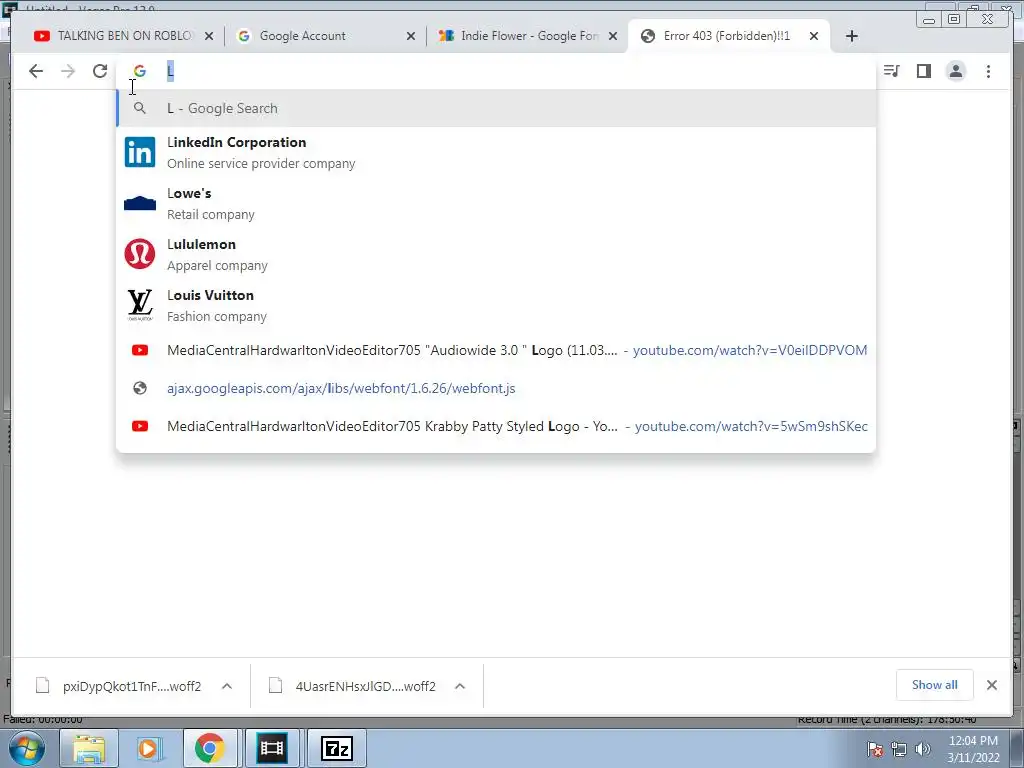Open the profile avatar menu
The height and width of the screenshot is (768, 1024).
[x=955, y=71]
